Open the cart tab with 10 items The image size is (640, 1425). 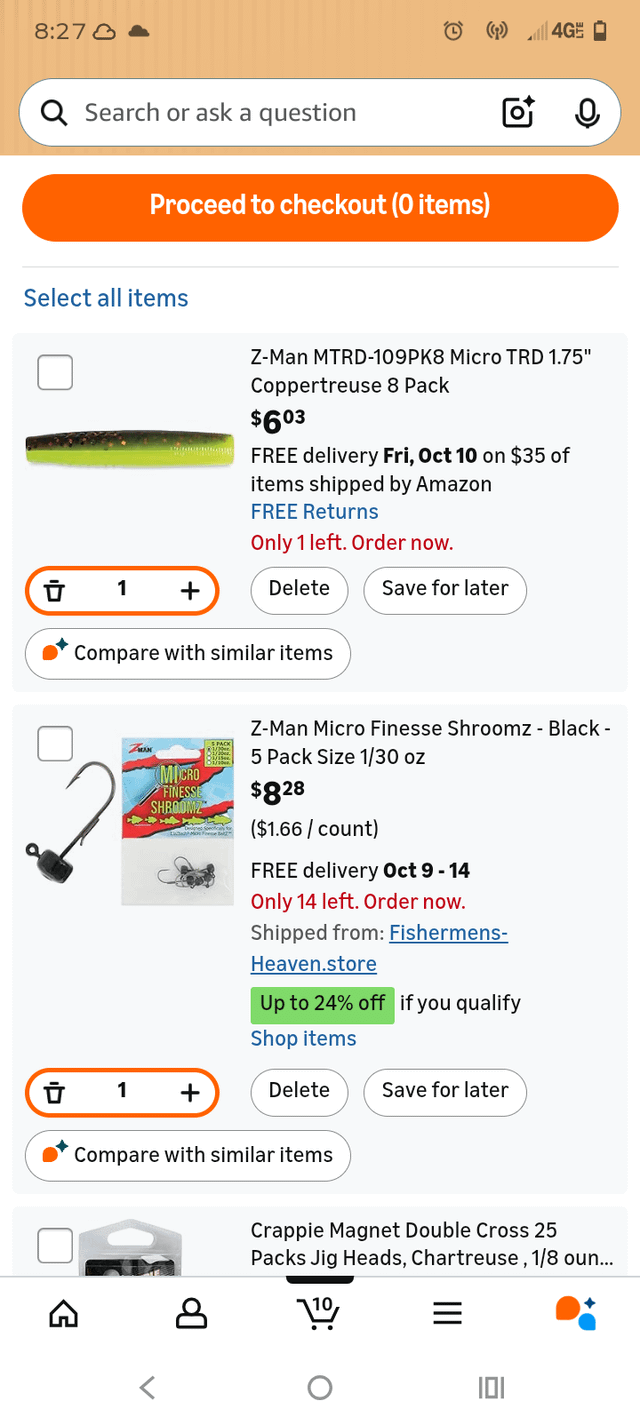[x=320, y=1312]
